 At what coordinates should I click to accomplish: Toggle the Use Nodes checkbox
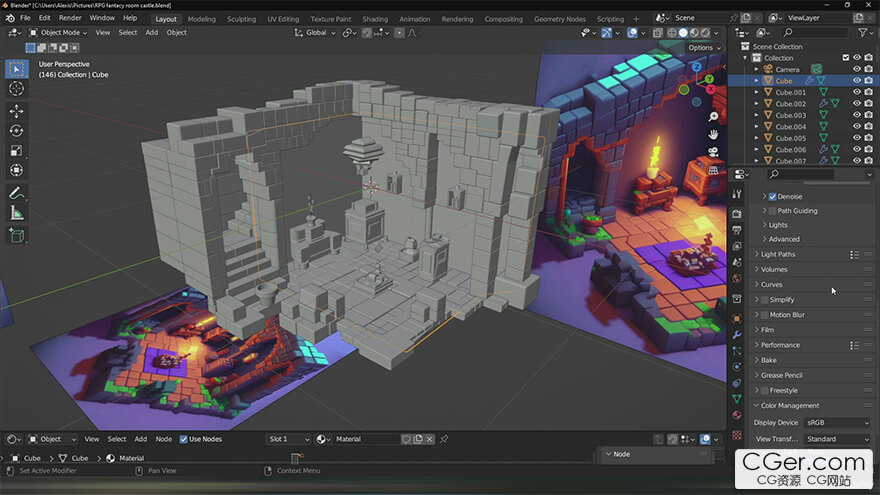point(184,439)
